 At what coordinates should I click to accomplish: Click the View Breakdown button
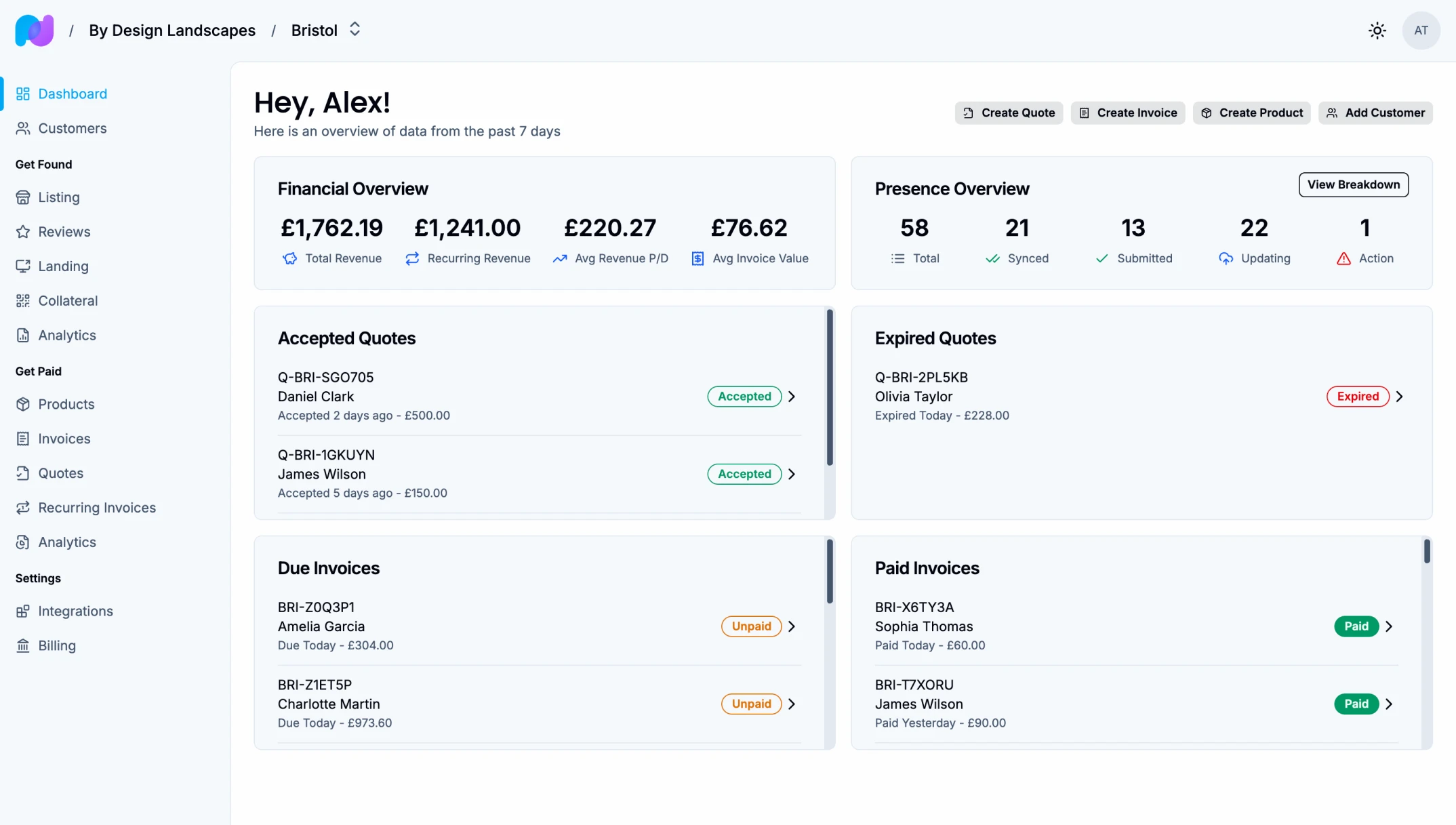1353,184
